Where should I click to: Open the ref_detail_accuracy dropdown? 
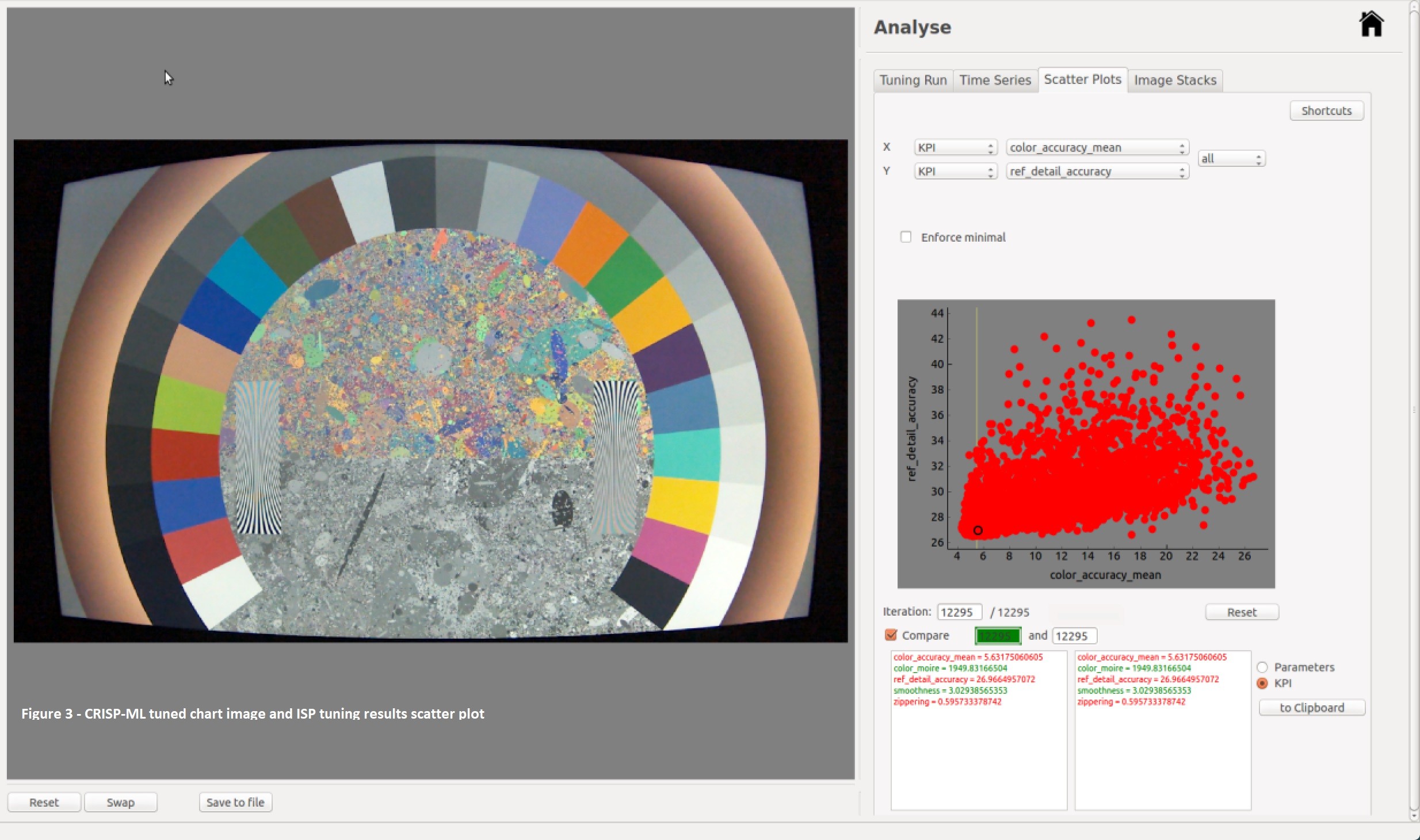coord(1097,171)
